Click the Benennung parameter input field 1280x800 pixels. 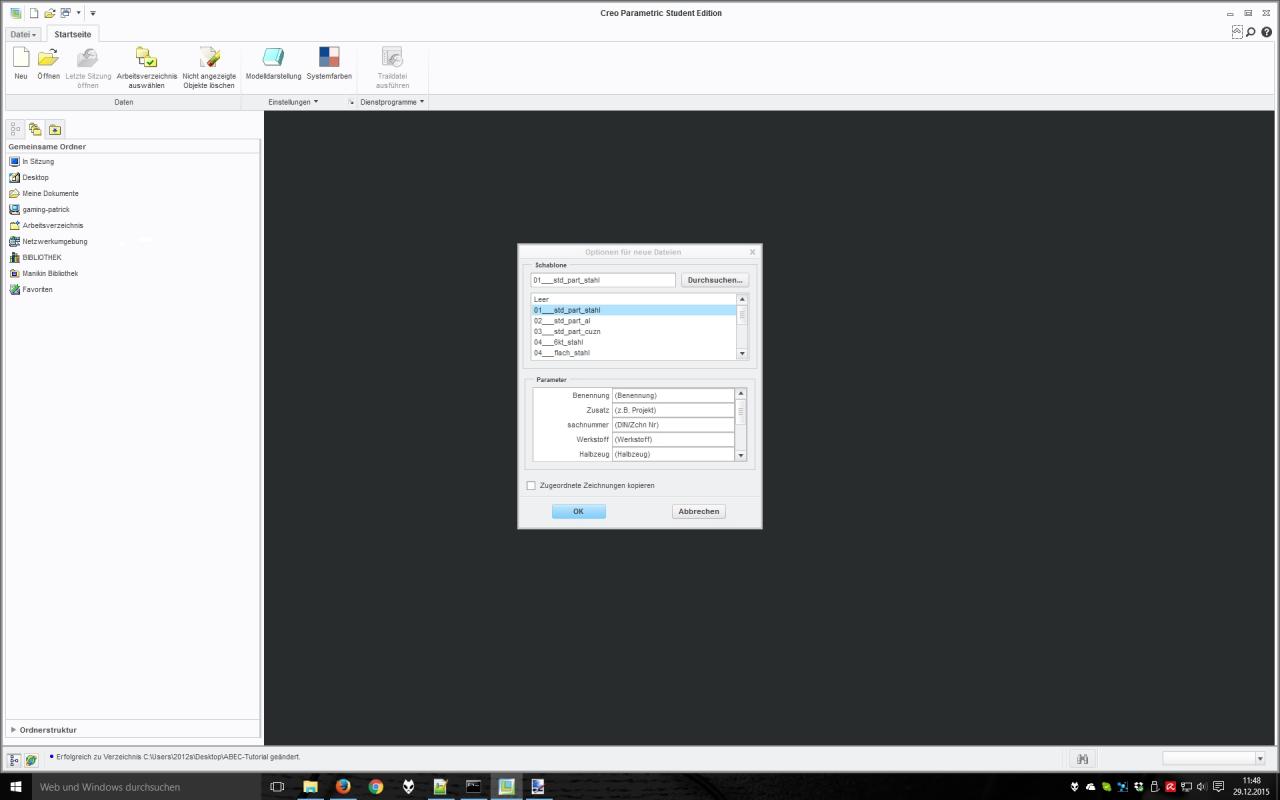(x=673, y=395)
